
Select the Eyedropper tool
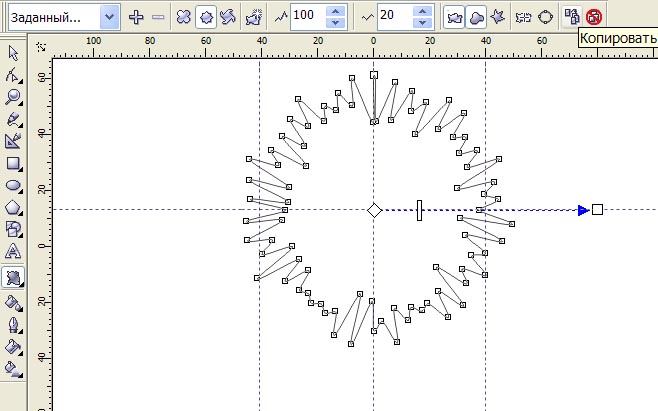tap(13, 303)
